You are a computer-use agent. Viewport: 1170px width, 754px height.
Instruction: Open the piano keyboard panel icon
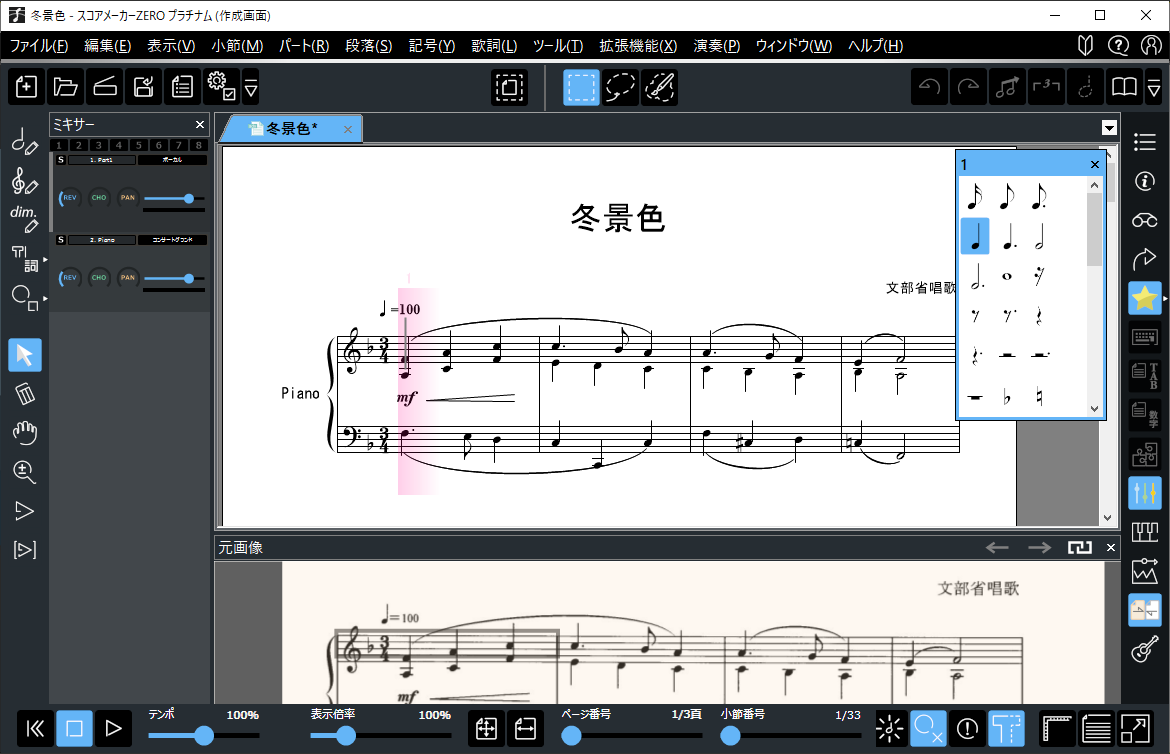coord(1145,532)
